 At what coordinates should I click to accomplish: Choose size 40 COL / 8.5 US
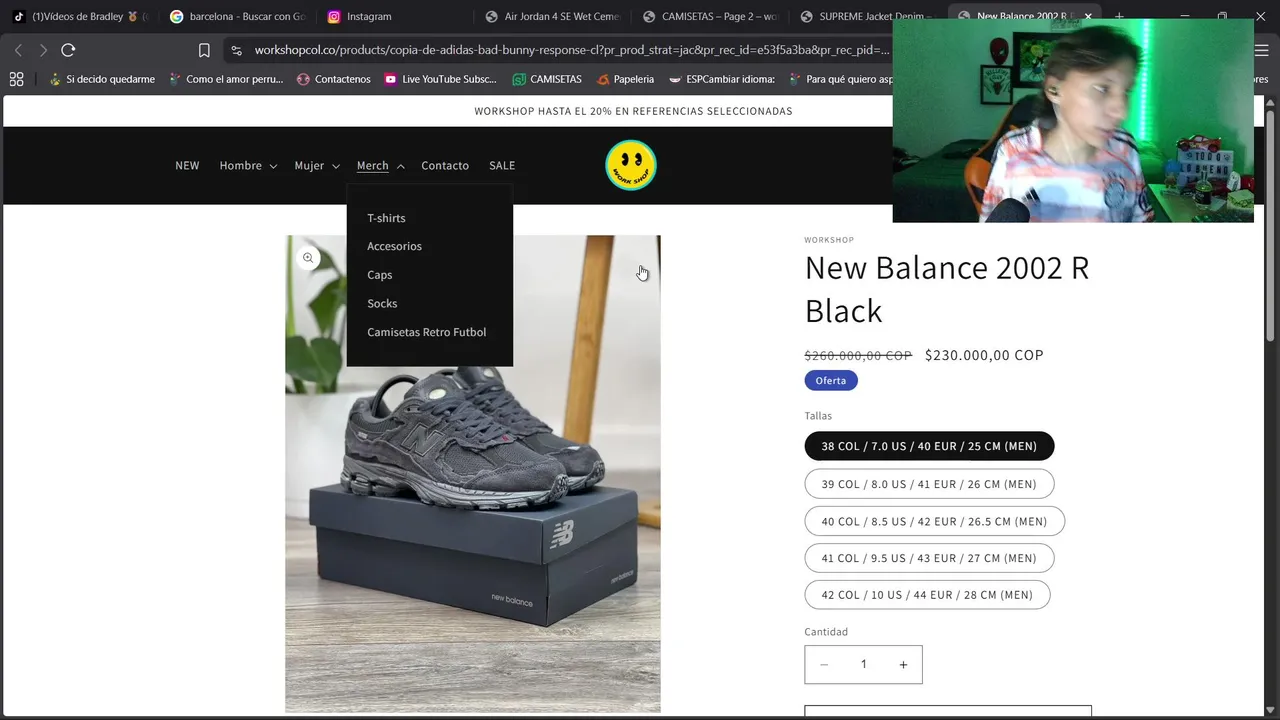tap(934, 521)
